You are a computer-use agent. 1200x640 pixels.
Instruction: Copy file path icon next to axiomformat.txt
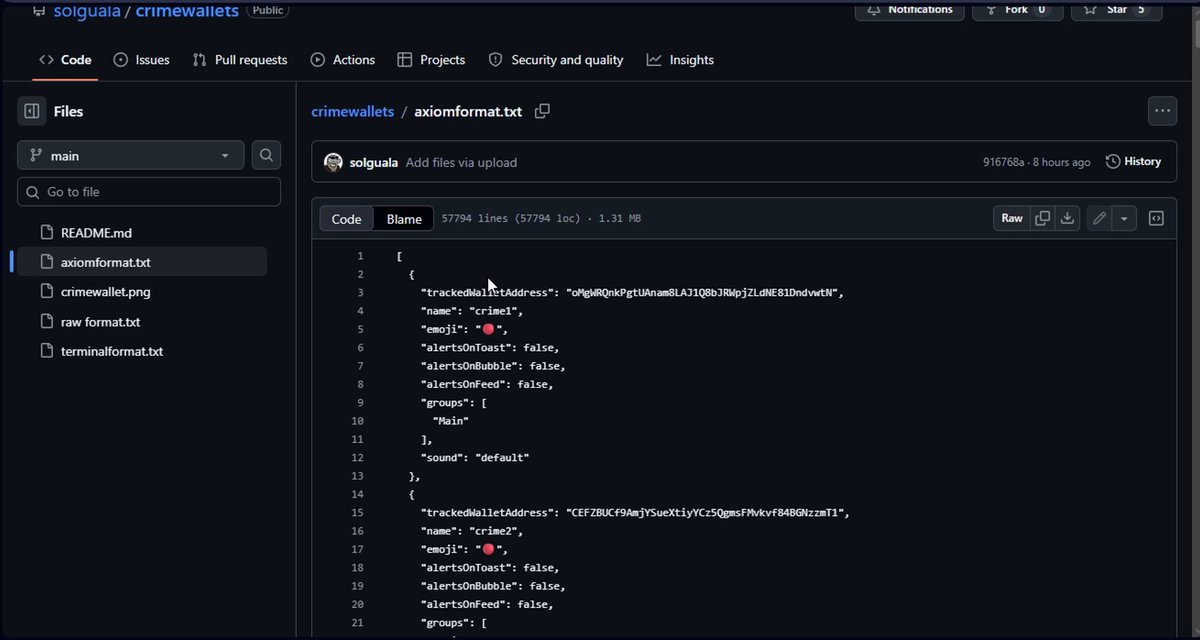pyautogui.click(x=542, y=111)
